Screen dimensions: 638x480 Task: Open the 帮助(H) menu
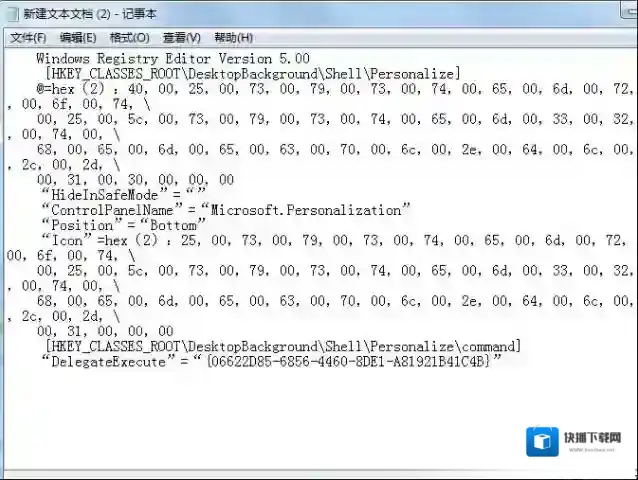click(x=233, y=38)
